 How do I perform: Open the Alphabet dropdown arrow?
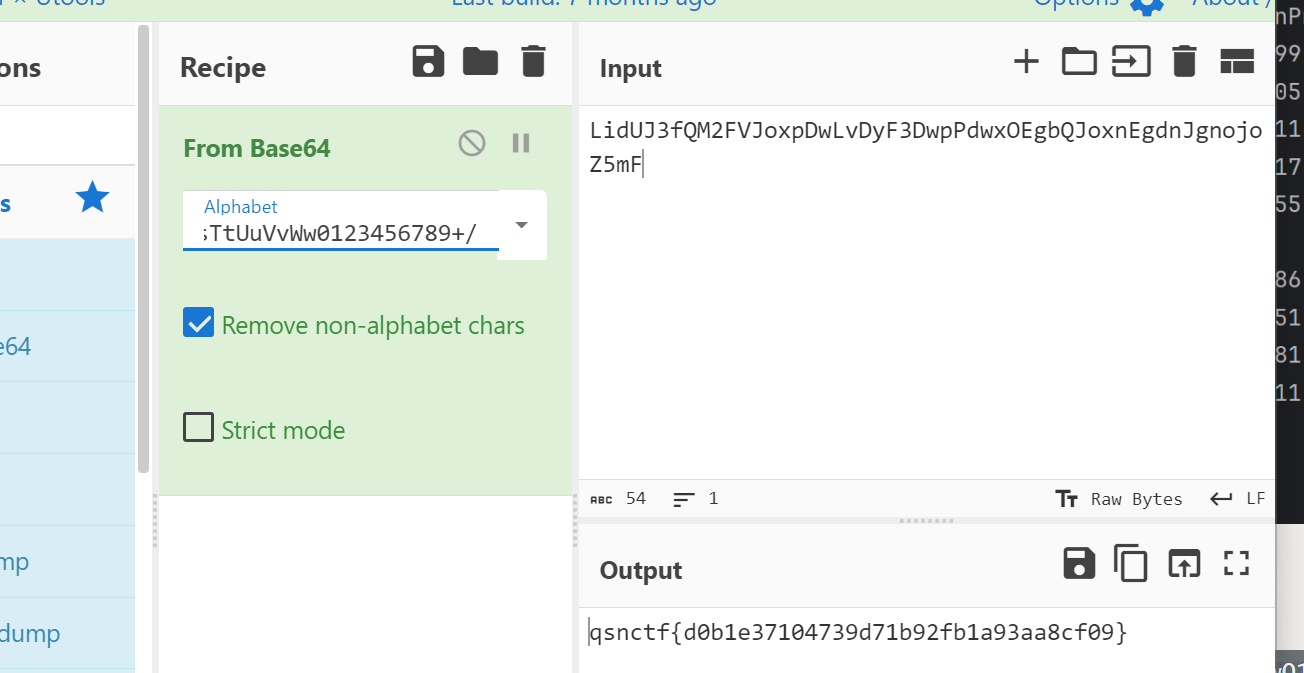[x=521, y=225]
